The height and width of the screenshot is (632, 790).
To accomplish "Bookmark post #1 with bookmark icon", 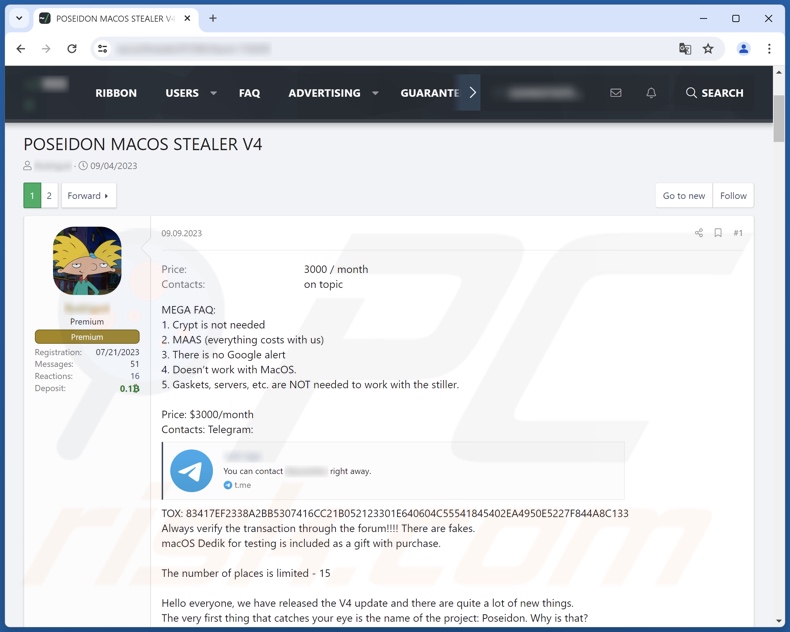I will 718,232.
